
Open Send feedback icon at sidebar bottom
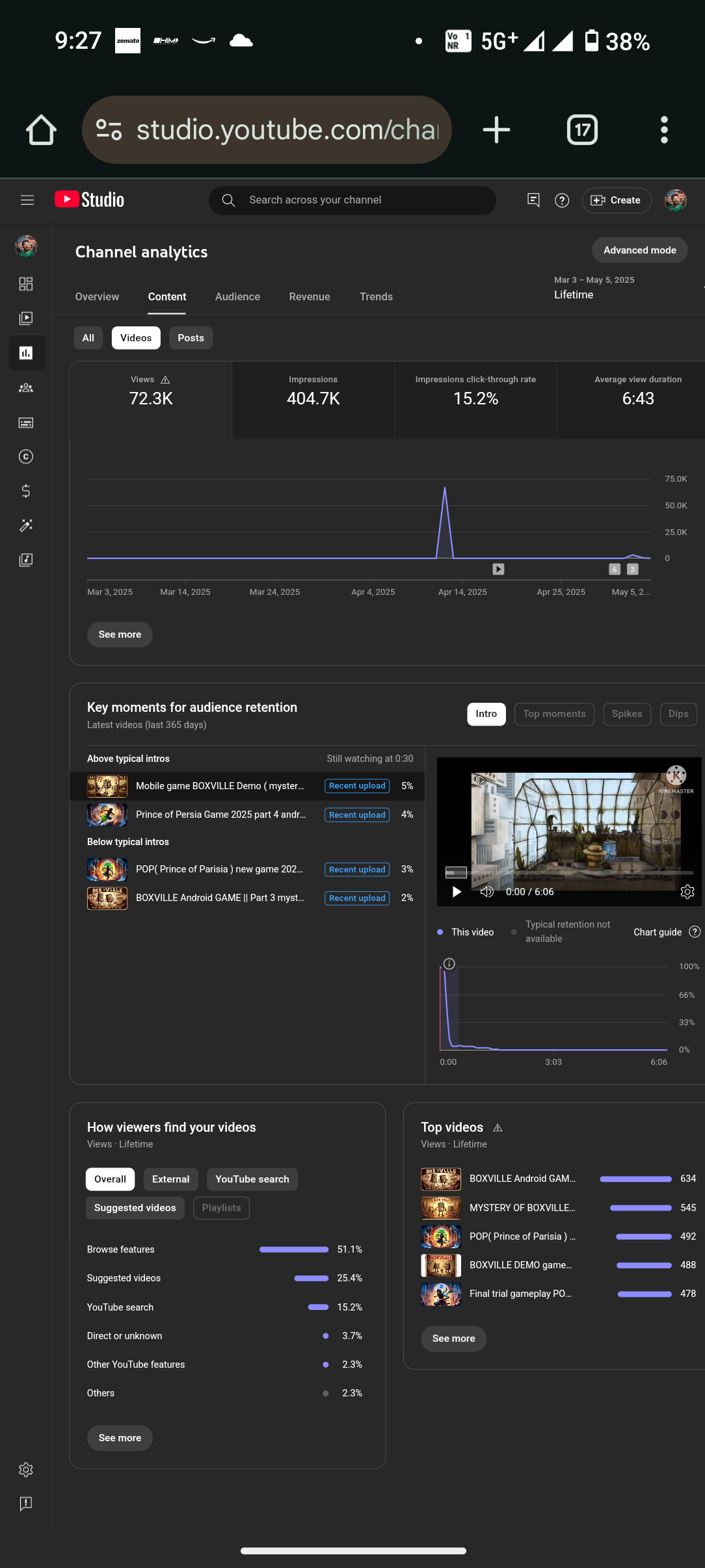[x=26, y=1504]
